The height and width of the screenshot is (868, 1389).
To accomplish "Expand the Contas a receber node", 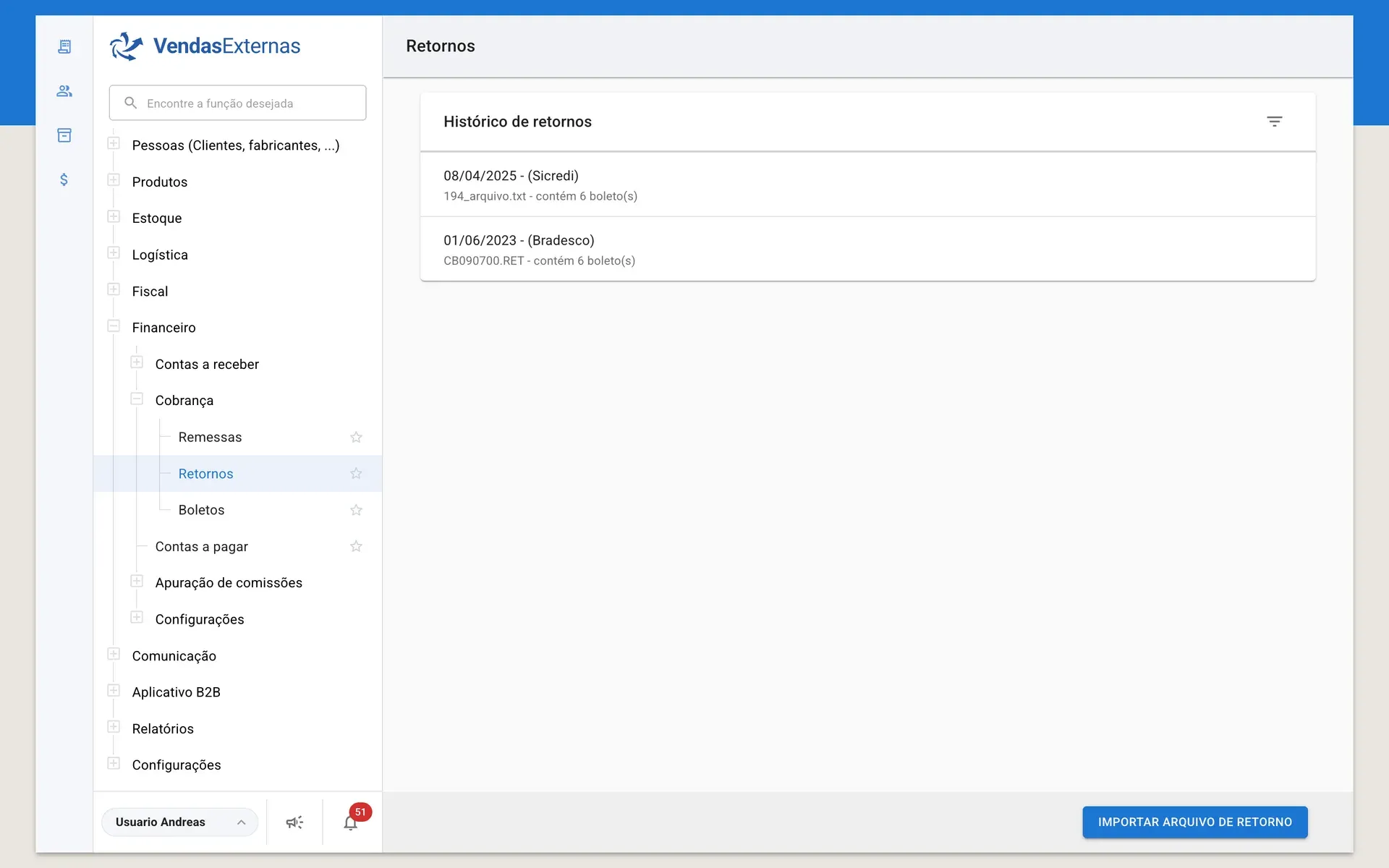I will [x=137, y=362].
